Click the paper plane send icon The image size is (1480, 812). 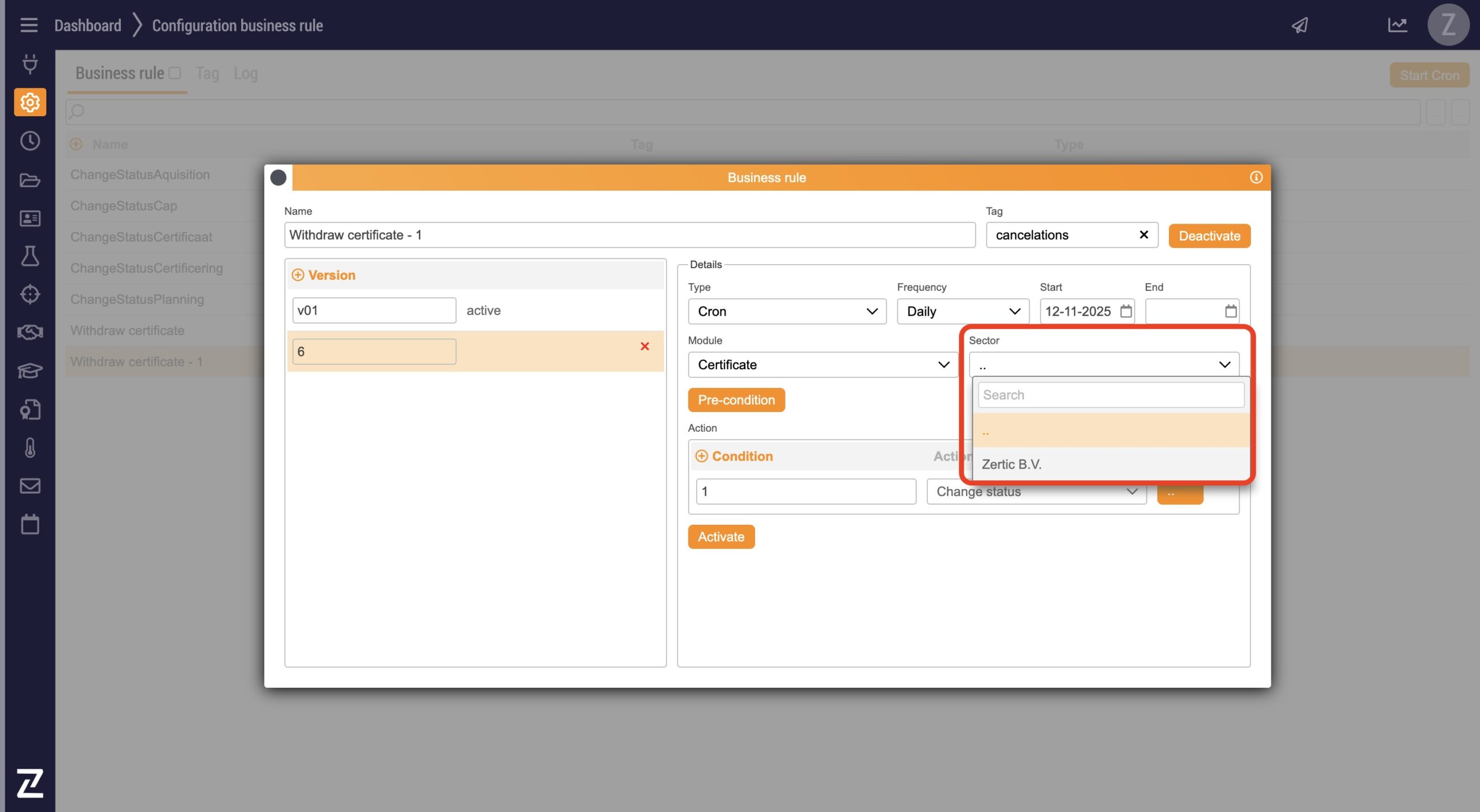coord(1300,25)
